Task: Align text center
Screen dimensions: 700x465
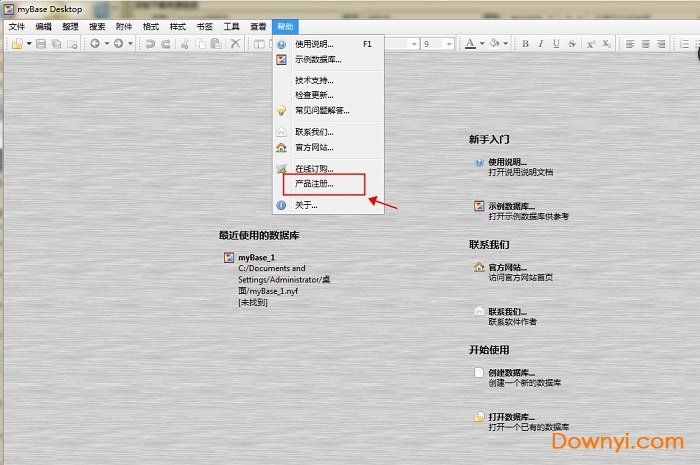Action: pos(646,44)
